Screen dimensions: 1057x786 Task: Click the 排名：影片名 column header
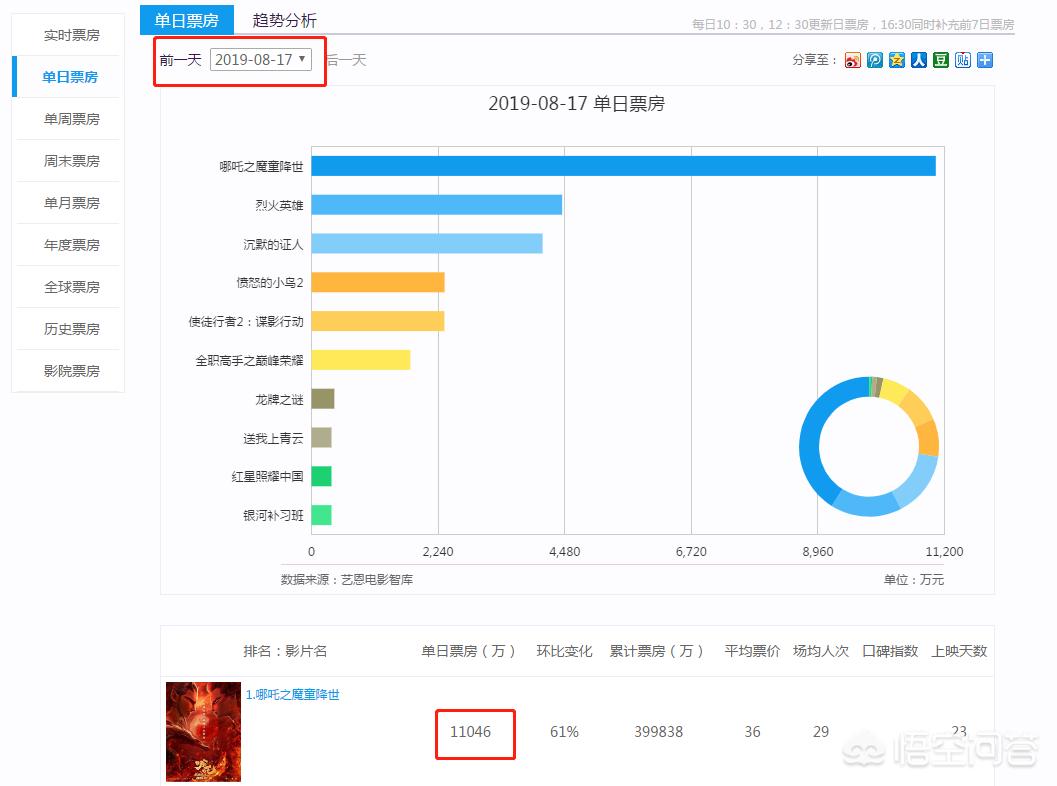point(285,651)
